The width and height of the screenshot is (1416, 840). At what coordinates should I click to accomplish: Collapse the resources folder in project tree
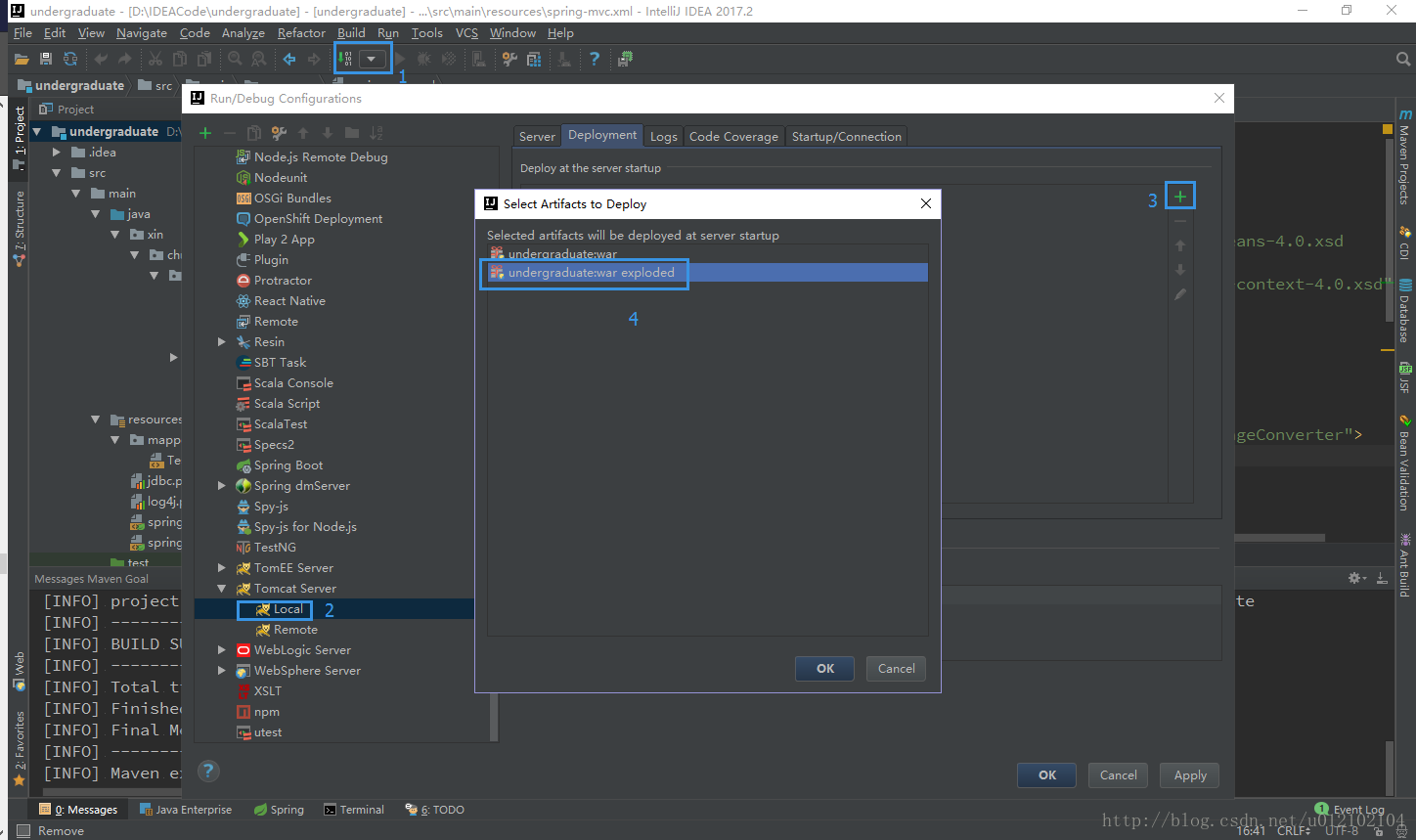click(x=96, y=420)
